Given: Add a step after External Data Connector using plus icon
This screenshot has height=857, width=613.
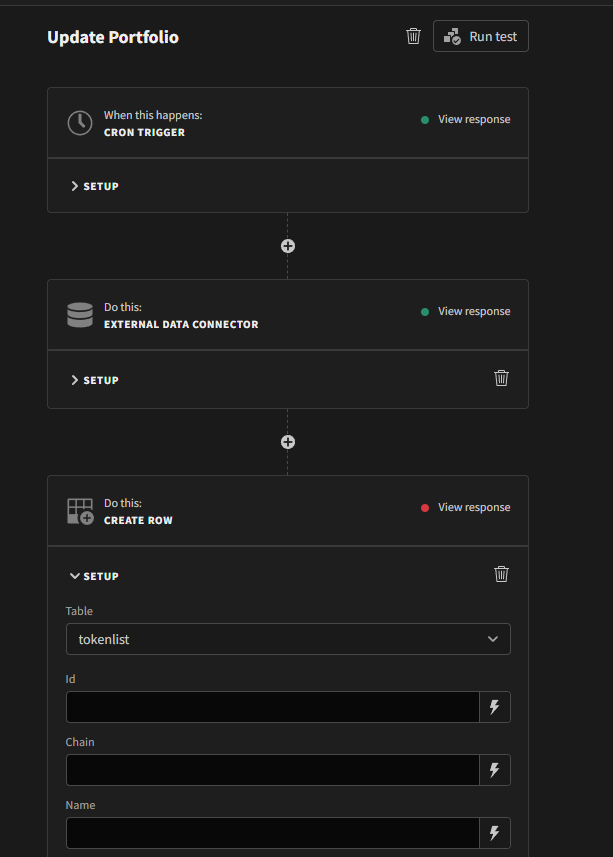Looking at the screenshot, I should click(287, 441).
